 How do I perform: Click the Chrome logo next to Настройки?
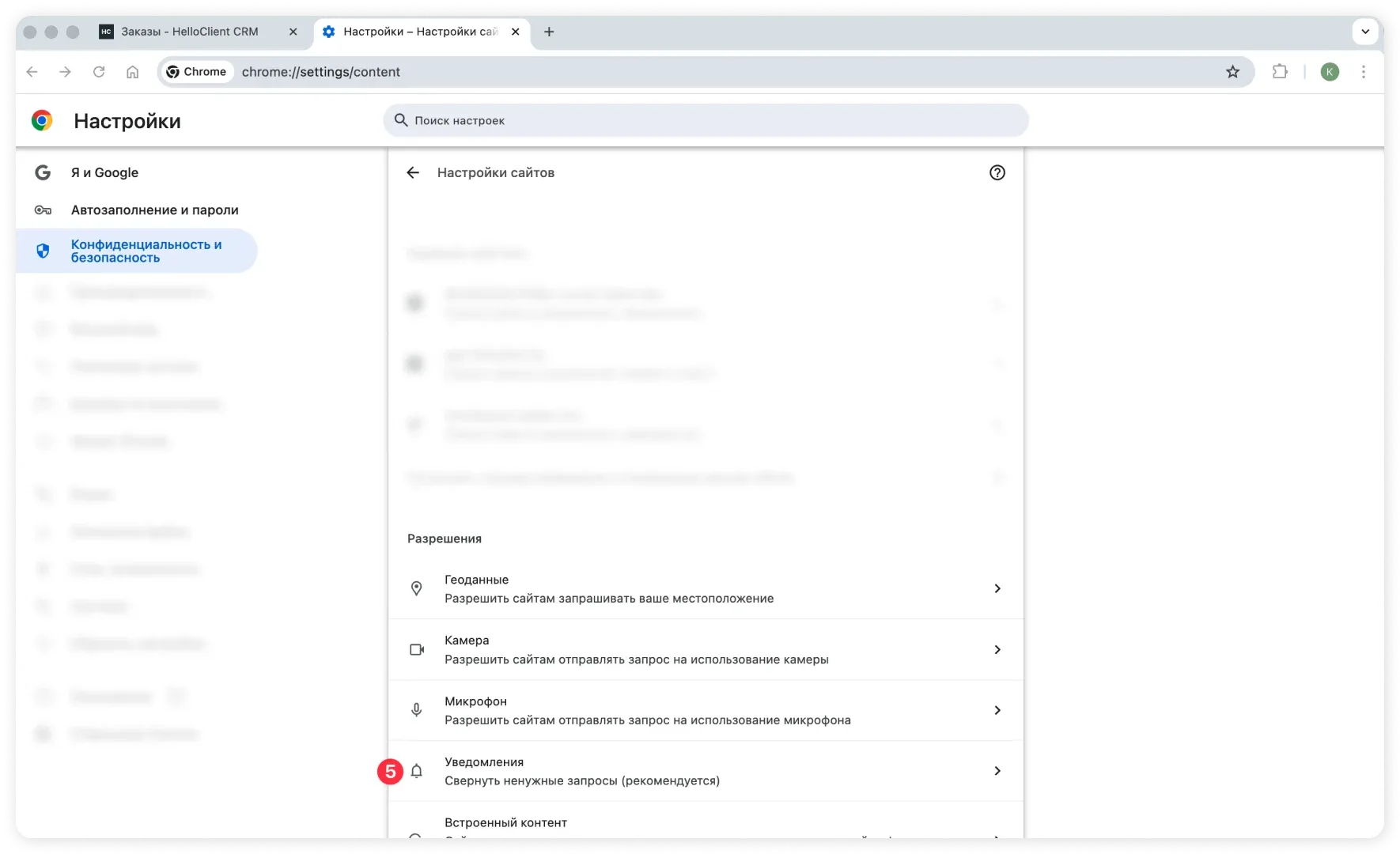coord(42,120)
